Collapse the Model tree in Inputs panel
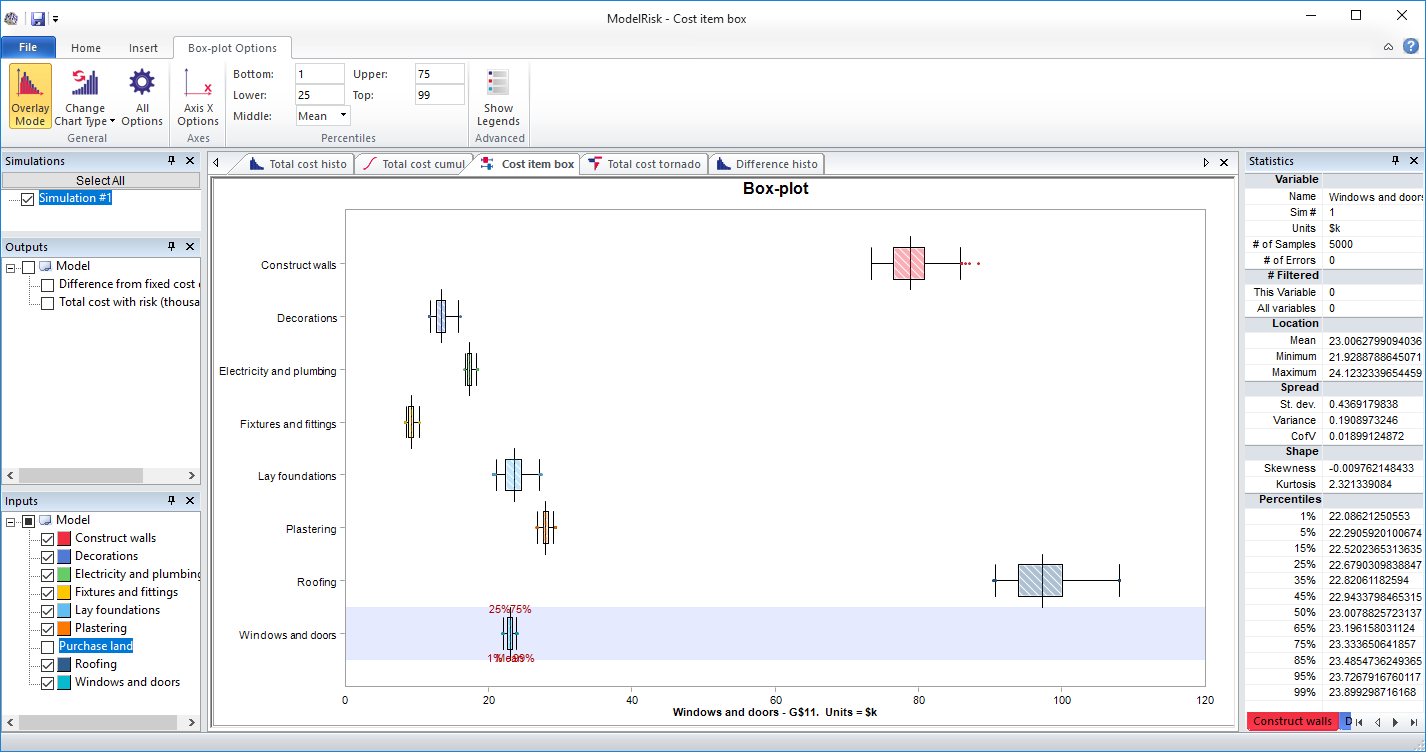Viewport: 1426px width, 752px height. pyautogui.click(x=13, y=519)
